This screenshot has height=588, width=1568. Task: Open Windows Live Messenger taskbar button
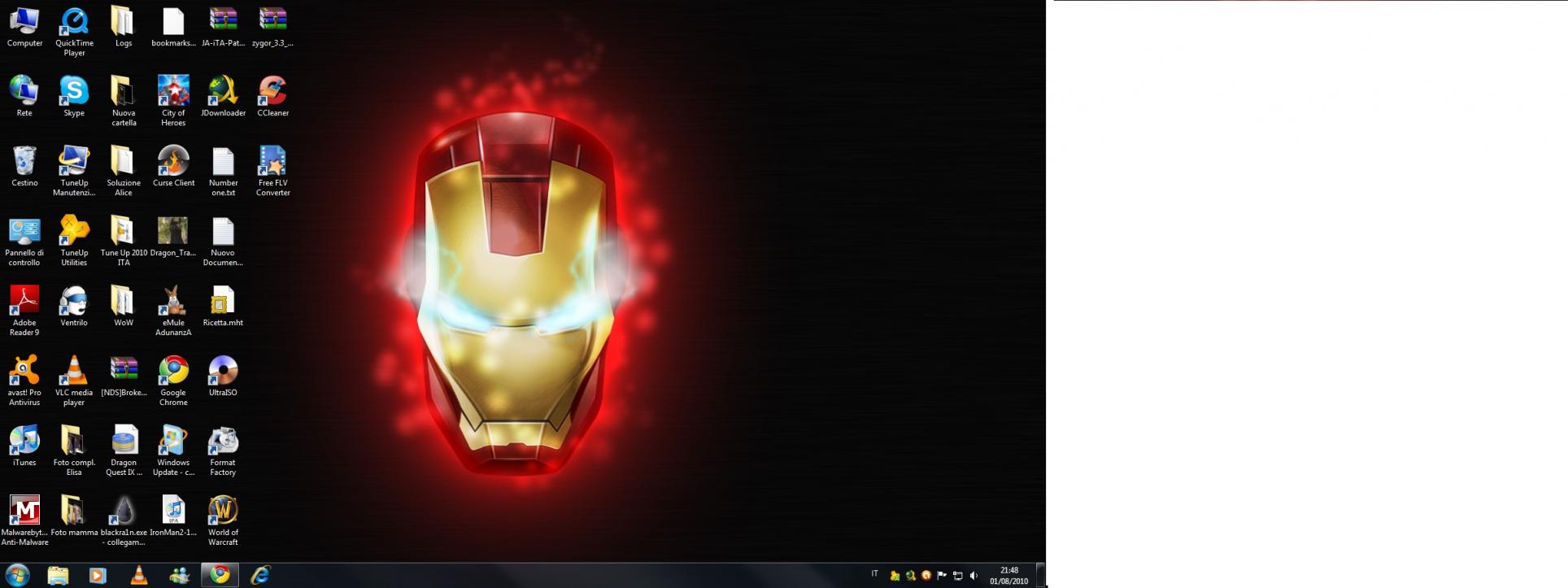coord(180,575)
